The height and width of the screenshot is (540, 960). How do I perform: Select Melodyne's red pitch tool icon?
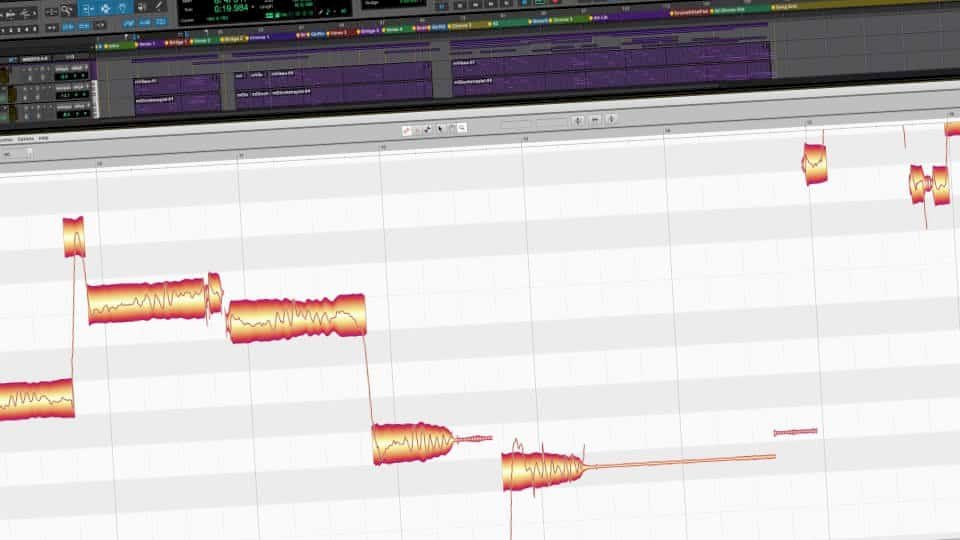tap(406, 130)
